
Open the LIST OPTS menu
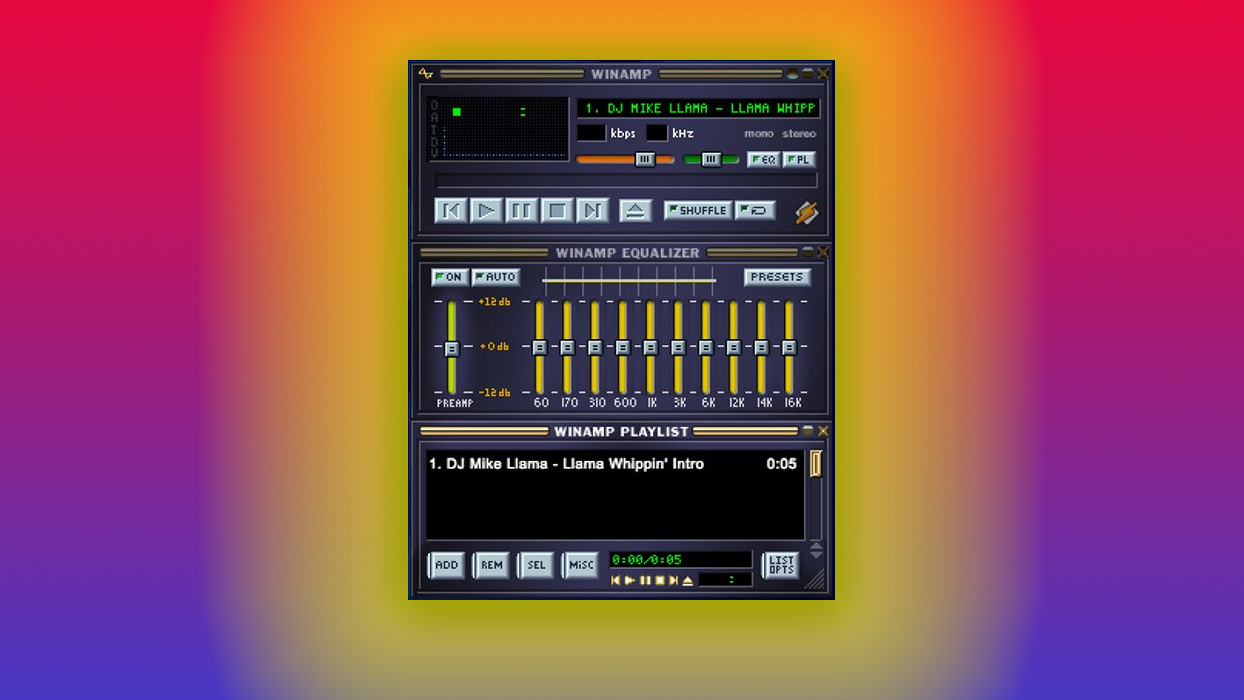pyautogui.click(x=781, y=565)
